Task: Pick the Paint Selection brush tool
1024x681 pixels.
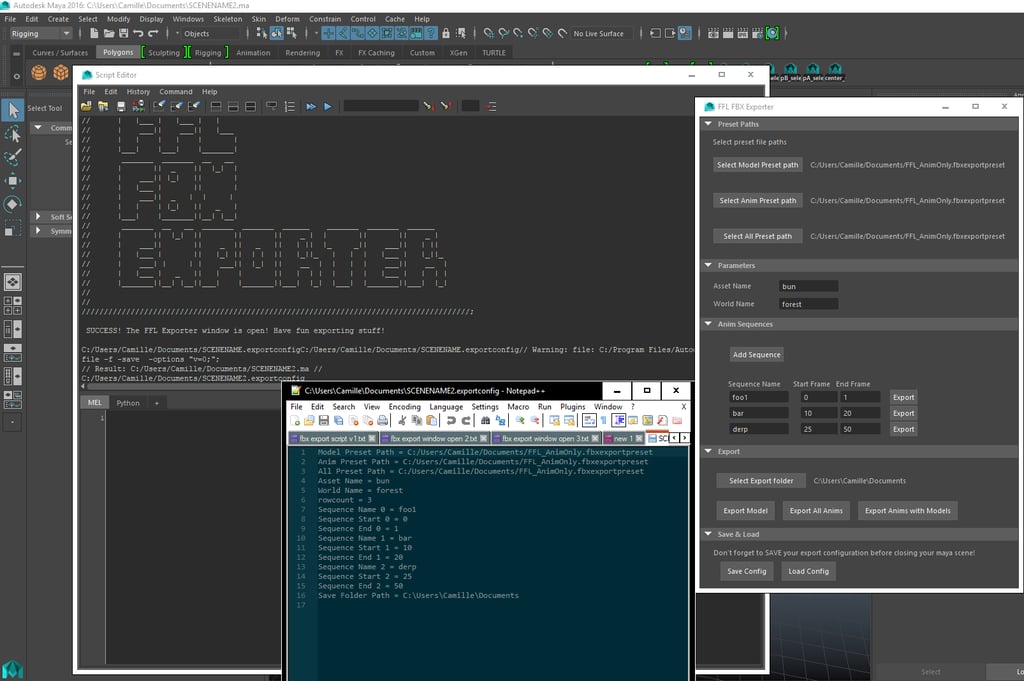Action: click(13, 157)
